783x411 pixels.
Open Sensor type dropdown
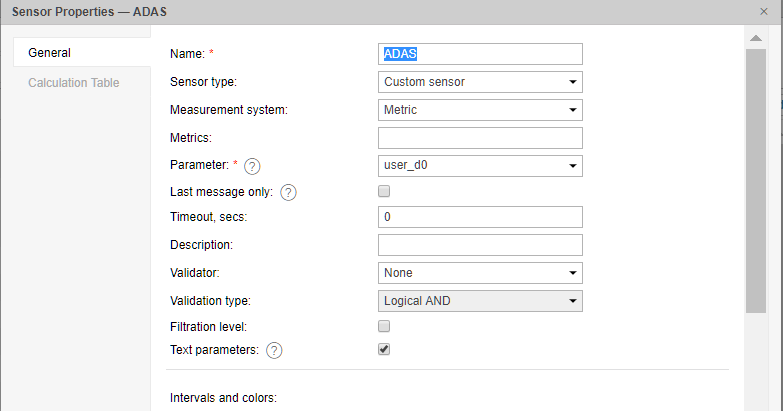pos(480,82)
